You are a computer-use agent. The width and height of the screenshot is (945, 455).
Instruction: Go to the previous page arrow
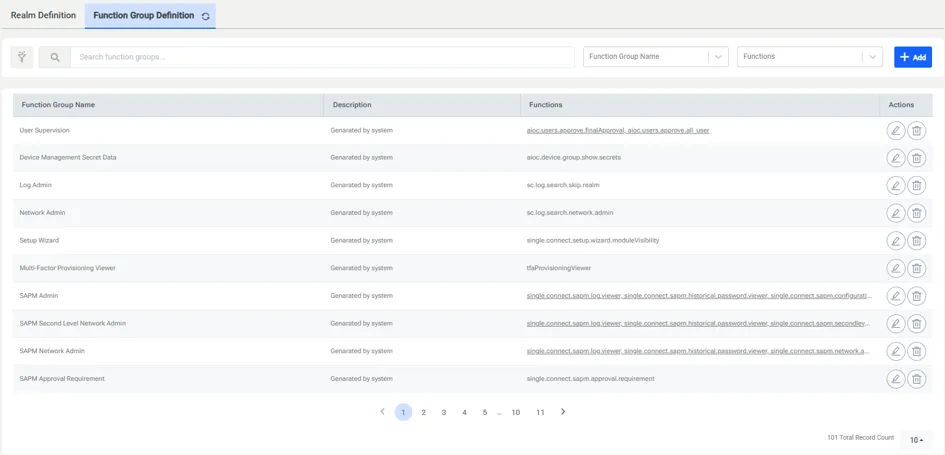point(382,412)
